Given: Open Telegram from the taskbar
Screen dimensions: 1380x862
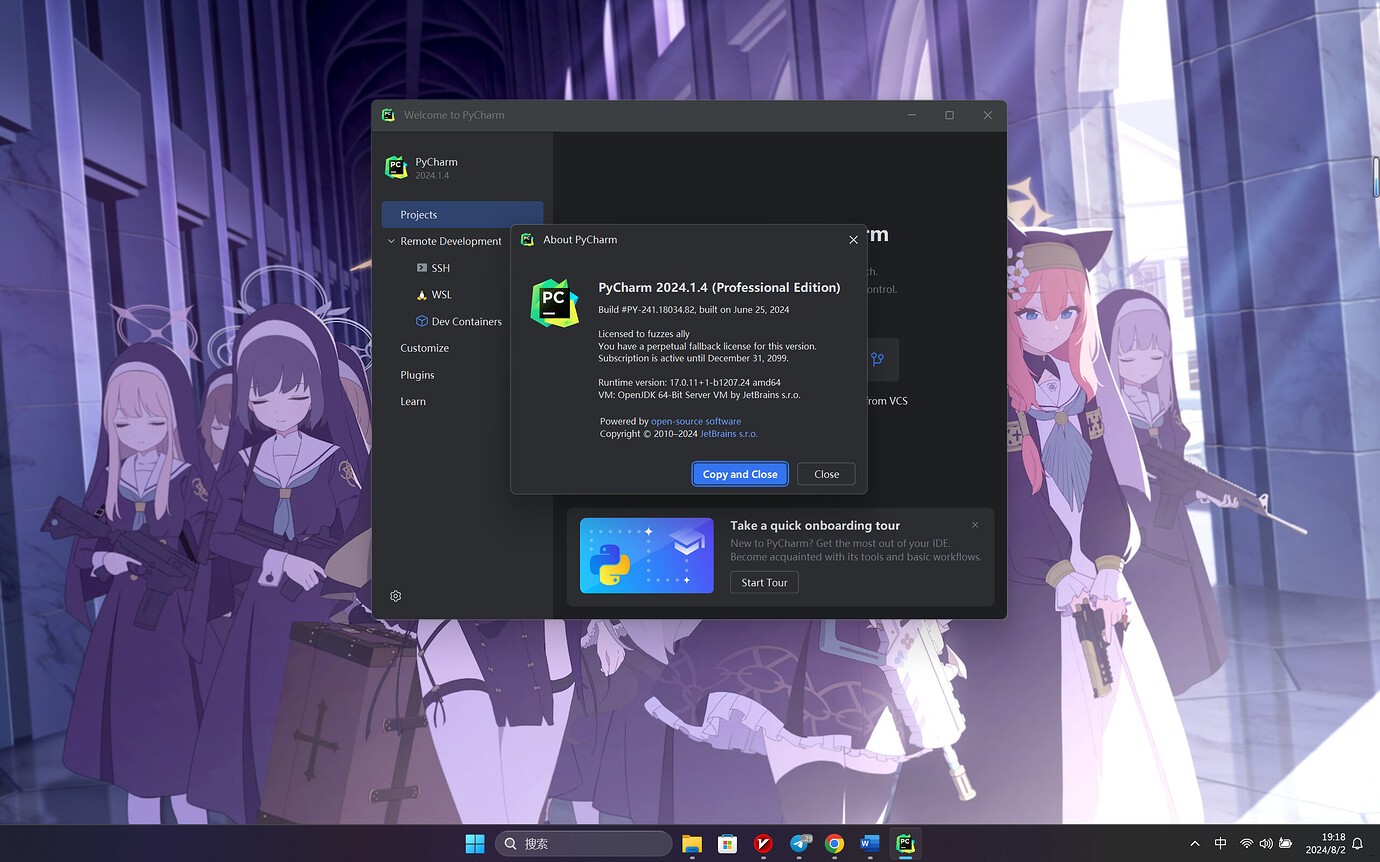Looking at the screenshot, I should 800,844.
